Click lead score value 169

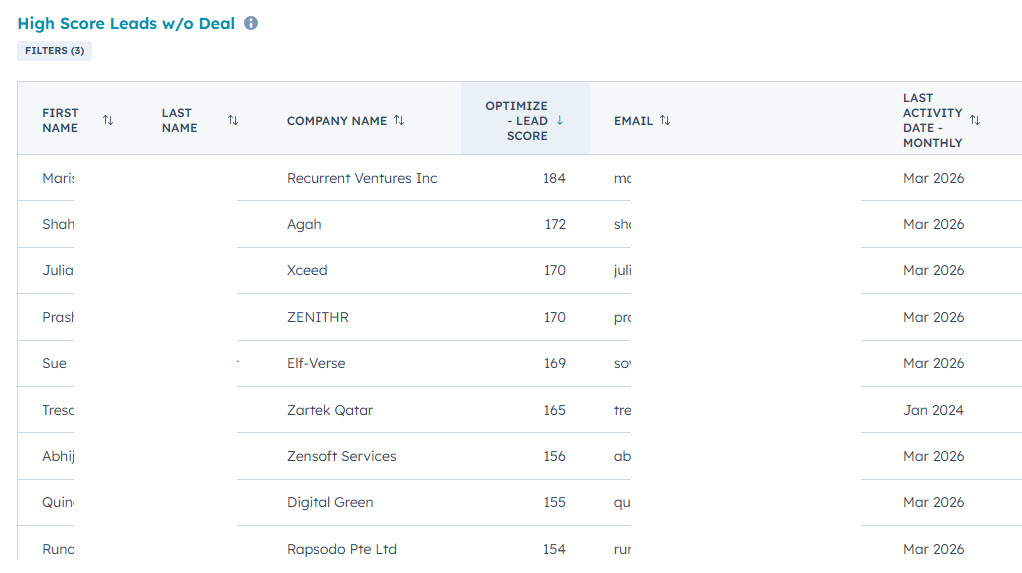coord(555,364)
